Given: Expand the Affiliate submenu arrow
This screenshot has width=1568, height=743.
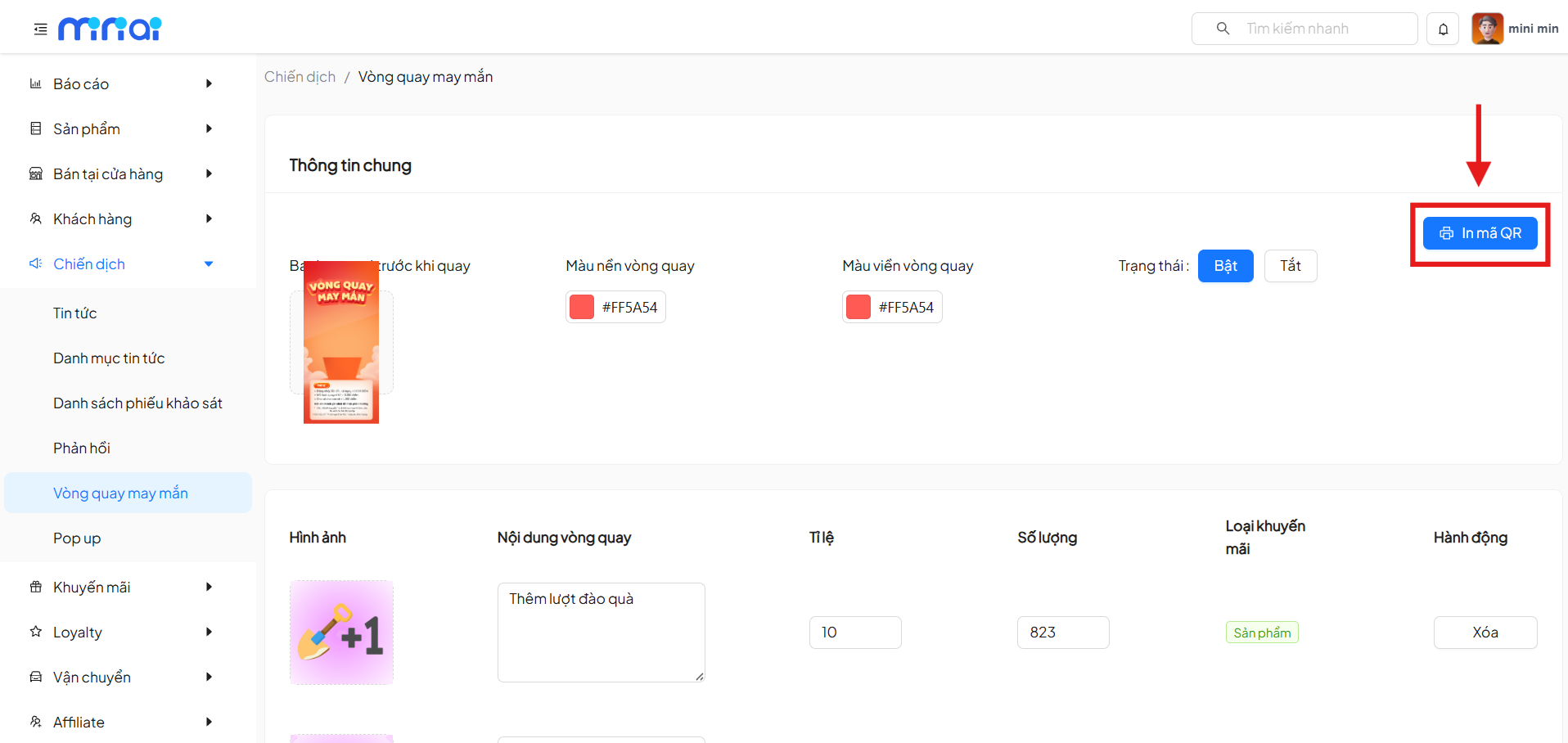Looking at the screenshot, I should coord(209,722).
